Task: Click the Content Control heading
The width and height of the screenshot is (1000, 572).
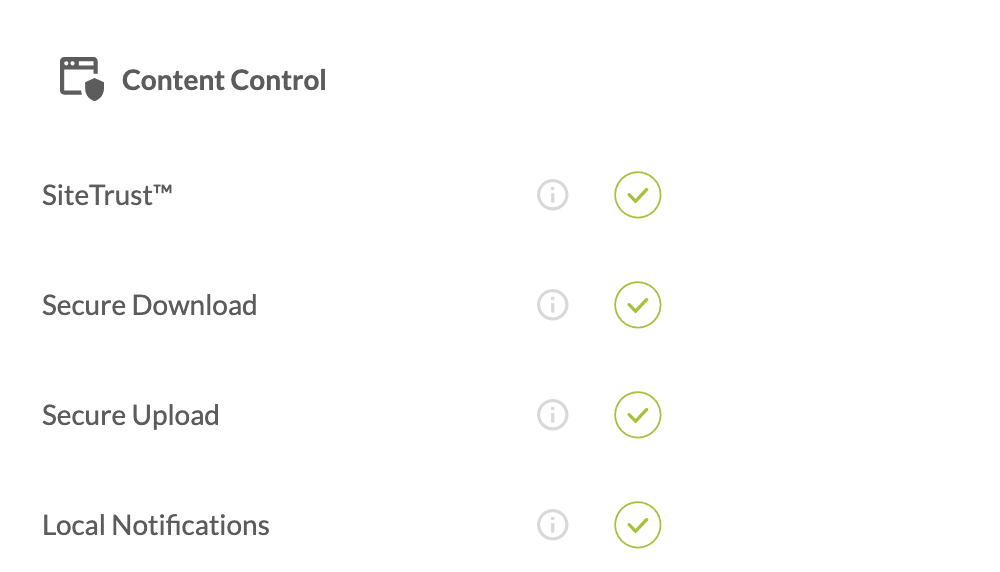Action: coord(224,80)
